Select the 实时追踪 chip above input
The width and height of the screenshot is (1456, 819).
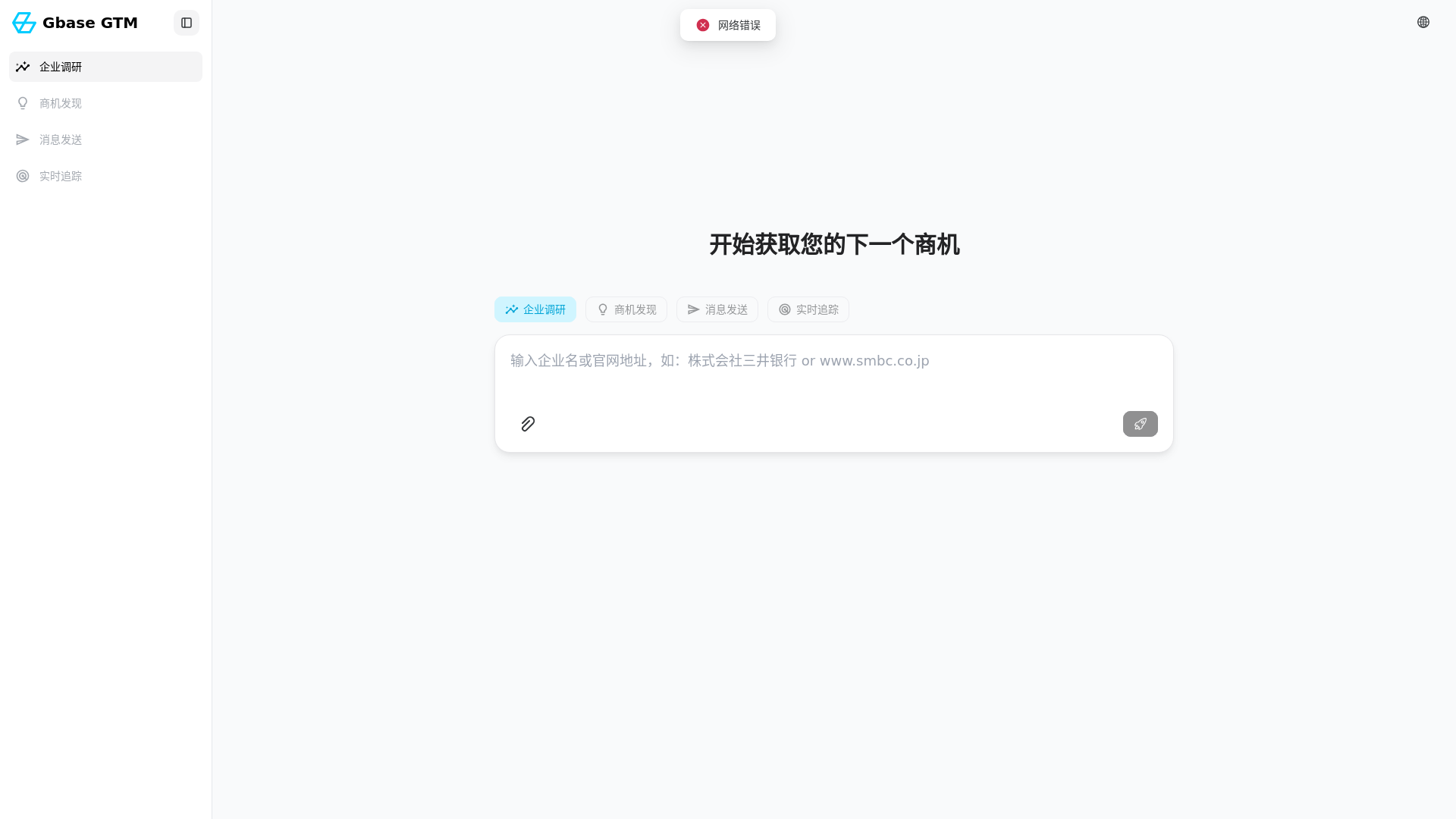pyautogui.click(x=808, y=309)
